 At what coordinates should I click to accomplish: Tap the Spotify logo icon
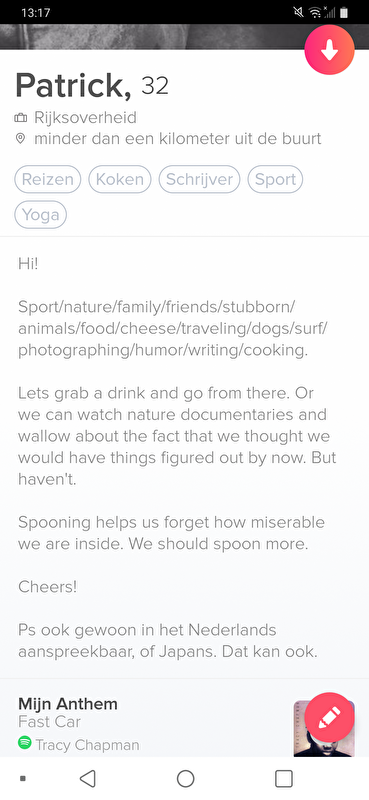(x=24, y=742)
